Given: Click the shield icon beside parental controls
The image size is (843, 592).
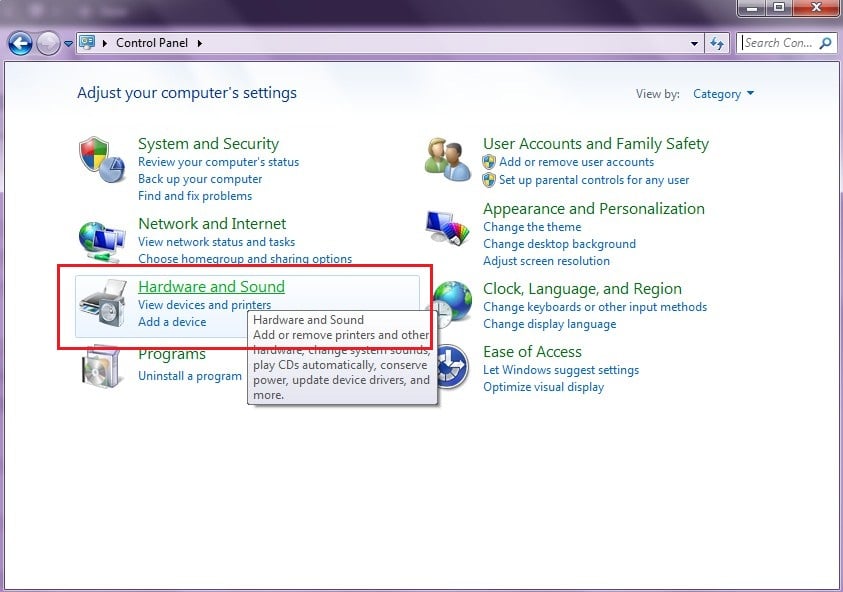Looking at the screenshot, I should [x=489, y=180].
